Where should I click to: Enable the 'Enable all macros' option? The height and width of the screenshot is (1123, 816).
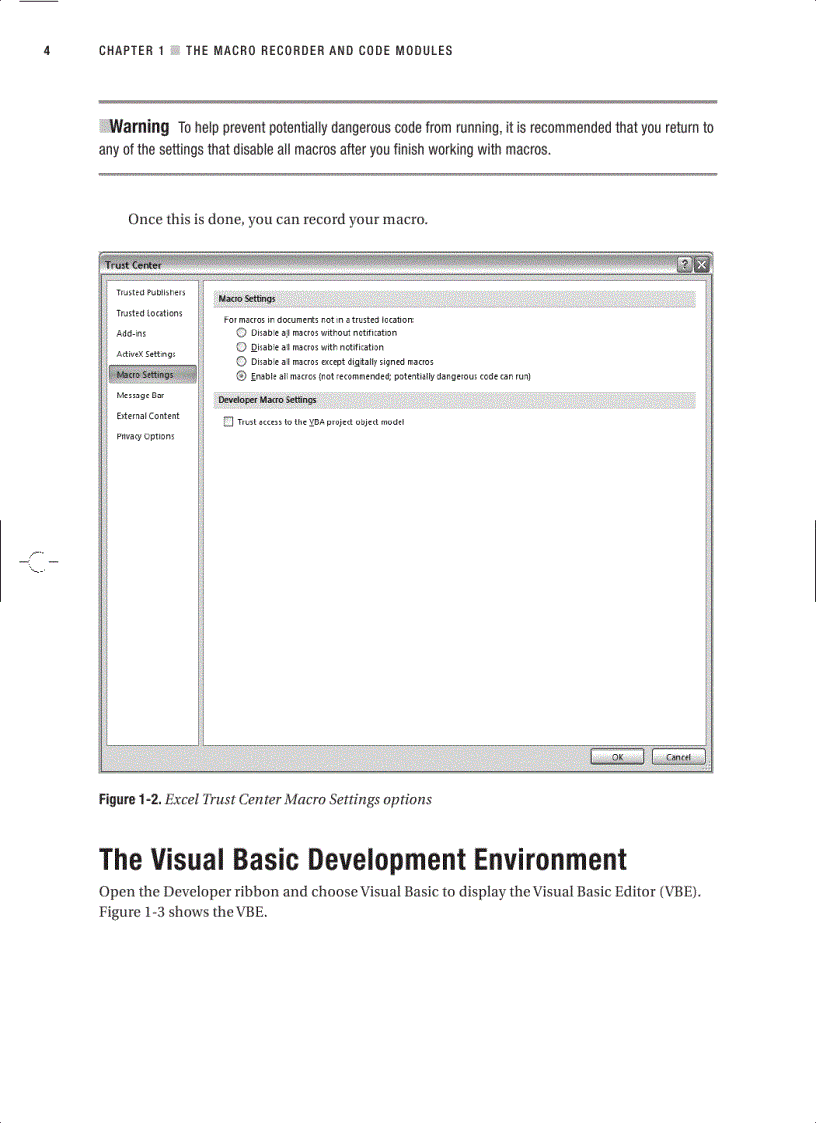point(240,375)
